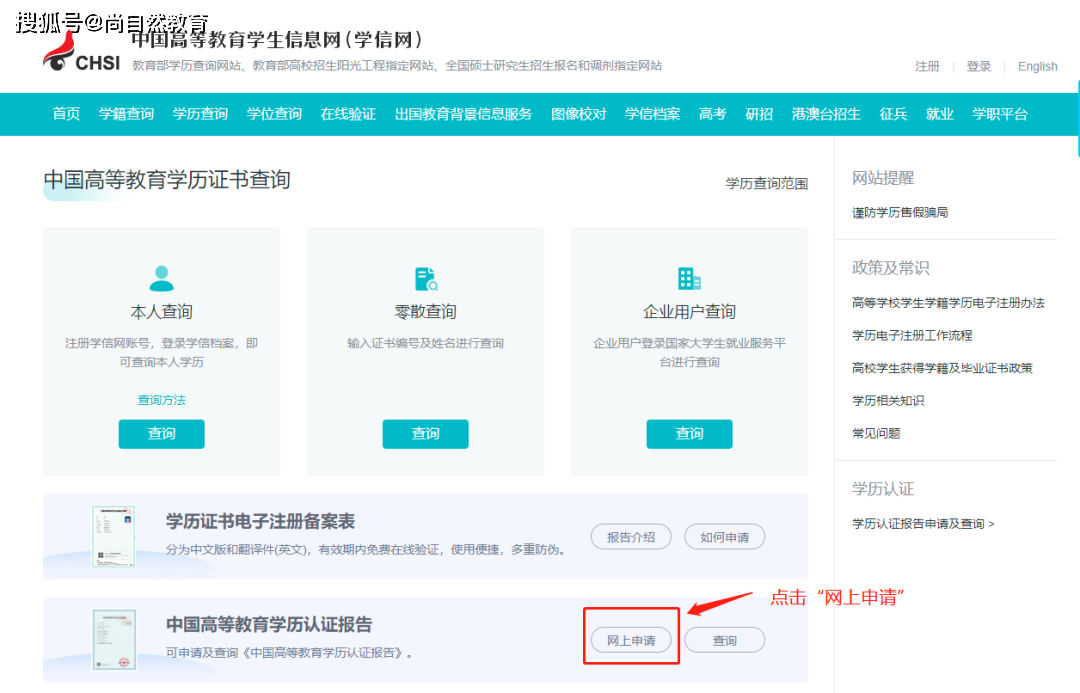Switch site language to English
Screen dimensions: 1080x693
[1037, 66]
